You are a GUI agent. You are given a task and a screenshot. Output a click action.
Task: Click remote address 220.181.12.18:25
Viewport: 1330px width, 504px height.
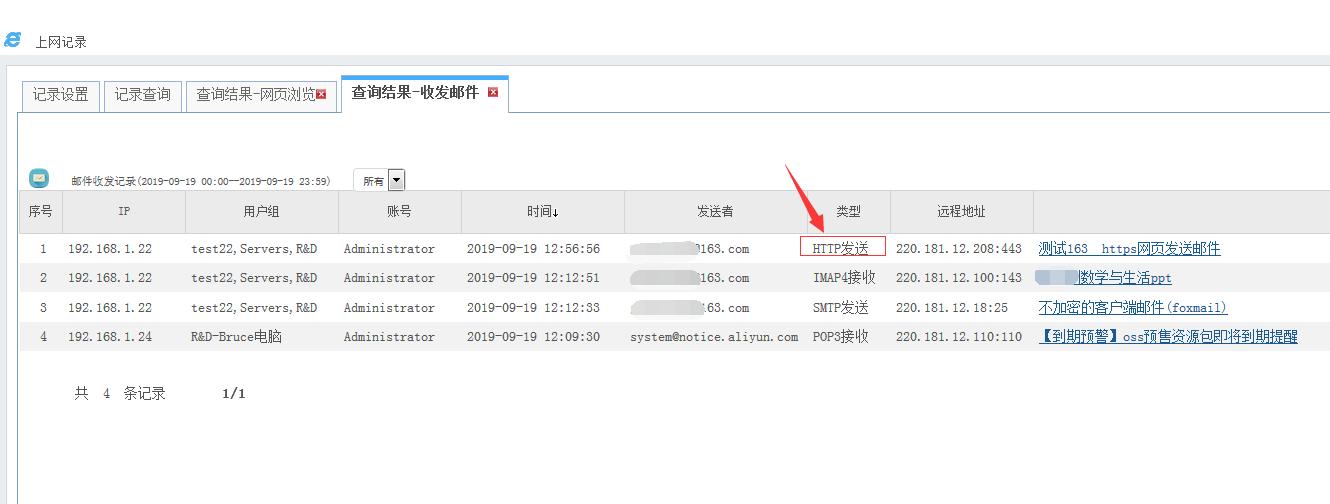tap(952, 308)
